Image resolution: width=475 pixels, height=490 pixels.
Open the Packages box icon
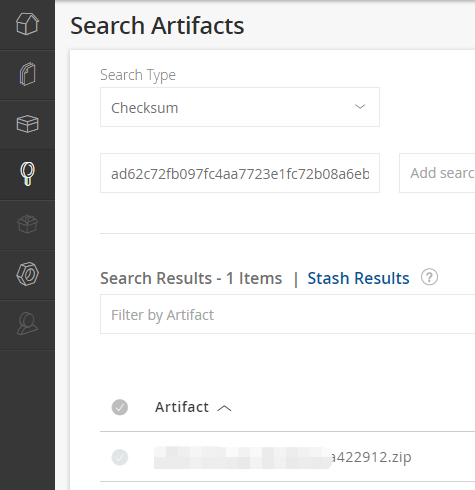point(27,124)
